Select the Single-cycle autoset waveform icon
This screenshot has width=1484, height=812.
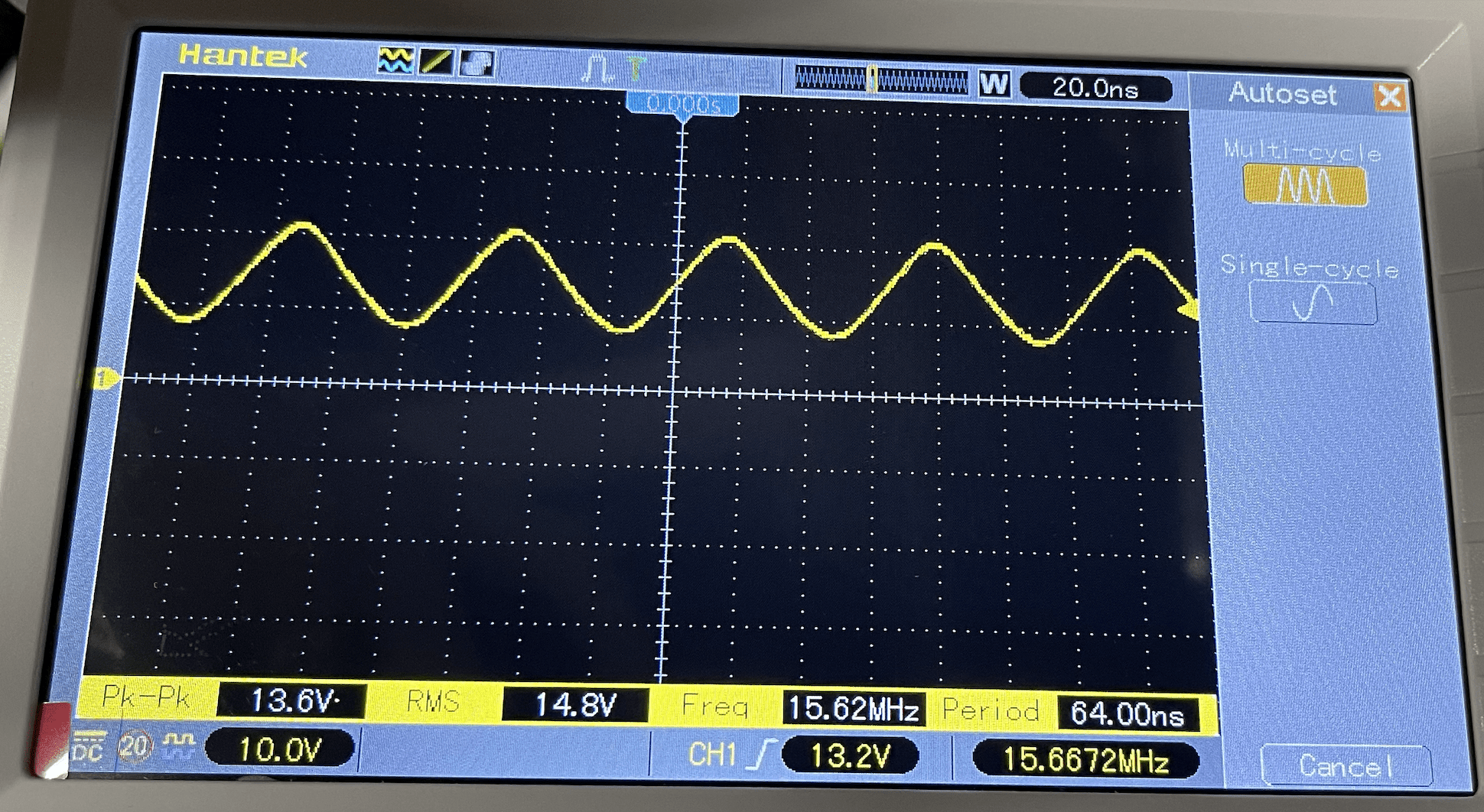(x=1313, y=303)
